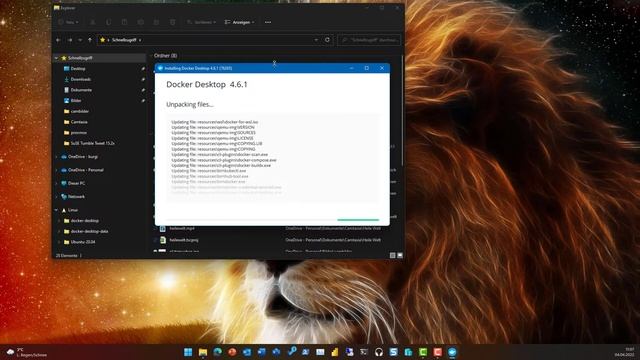The height and width of the screenshot is (360, 640).
Task: Open the Neu dropdown in Explorer
Action: 68,22
